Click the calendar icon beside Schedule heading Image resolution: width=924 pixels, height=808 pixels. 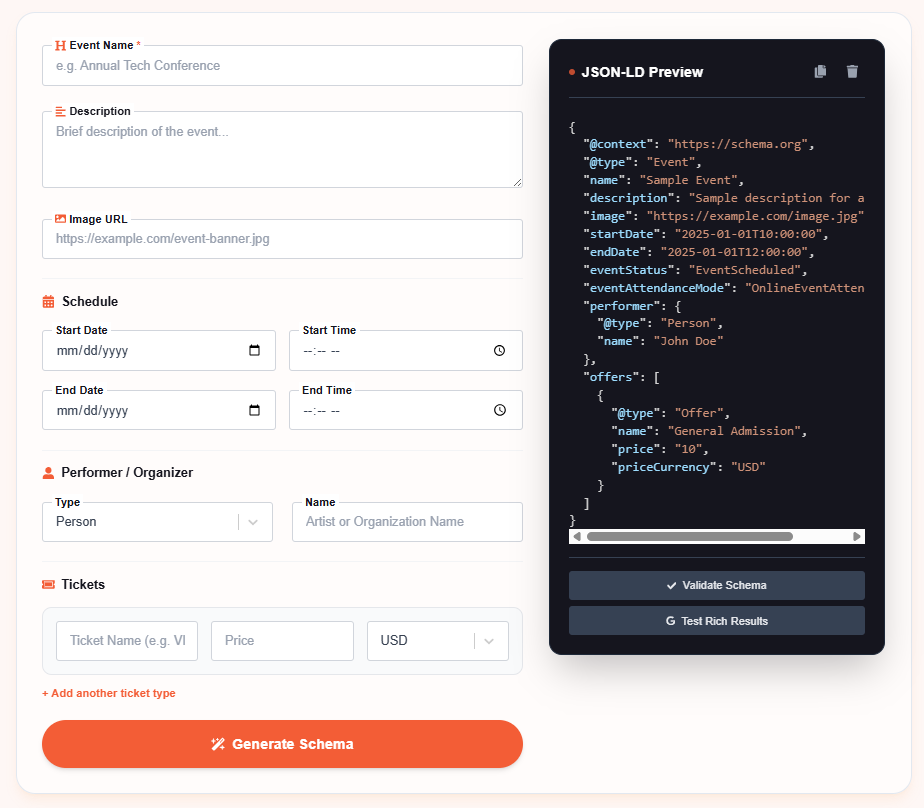pos(47,301)
